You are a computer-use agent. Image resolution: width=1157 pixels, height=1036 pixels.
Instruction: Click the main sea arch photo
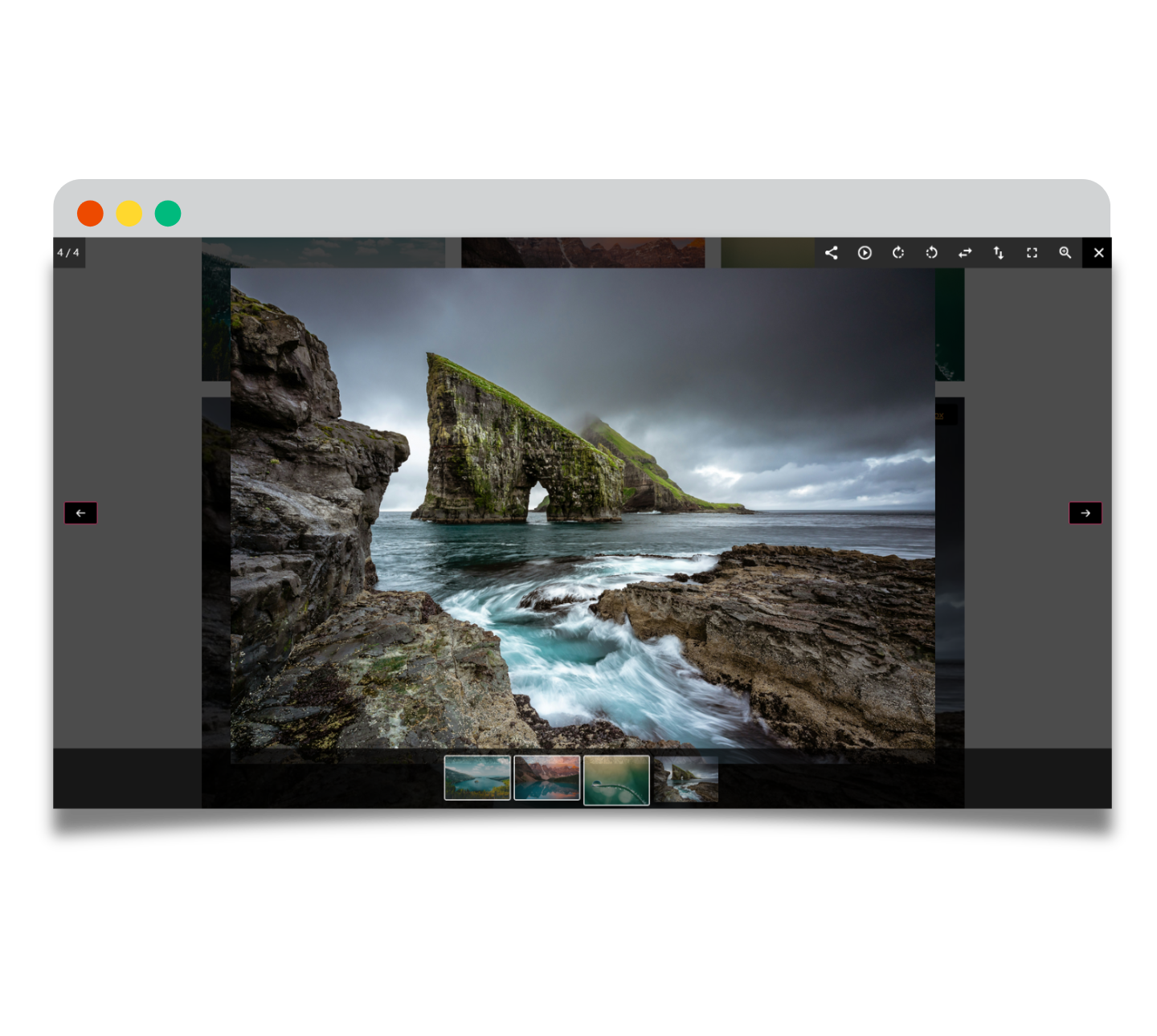click(583, 510)
